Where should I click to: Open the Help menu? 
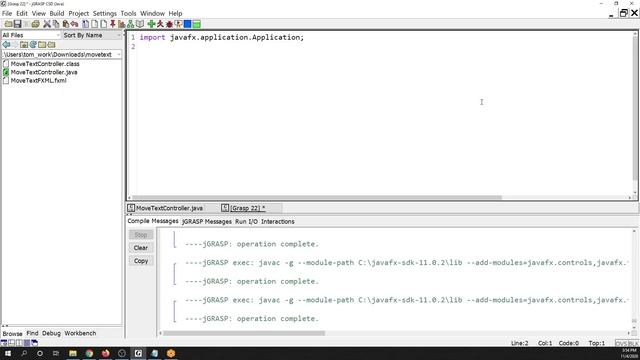176,13
